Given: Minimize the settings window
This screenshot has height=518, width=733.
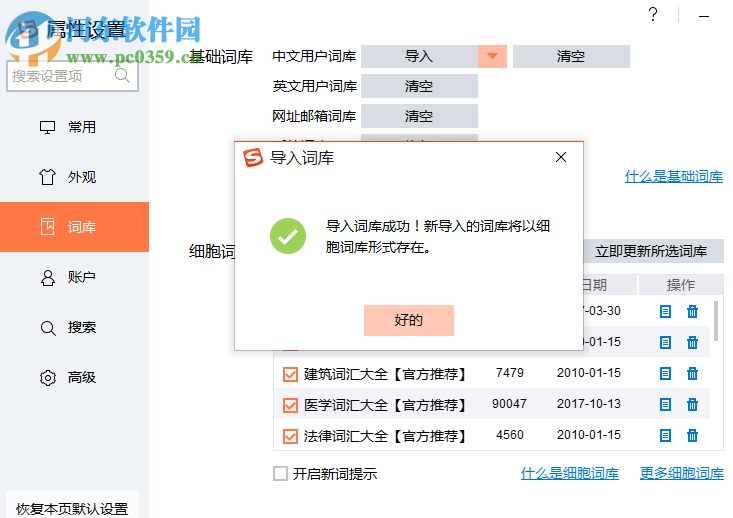Looking at the screenshot, I should click(704, 16).
